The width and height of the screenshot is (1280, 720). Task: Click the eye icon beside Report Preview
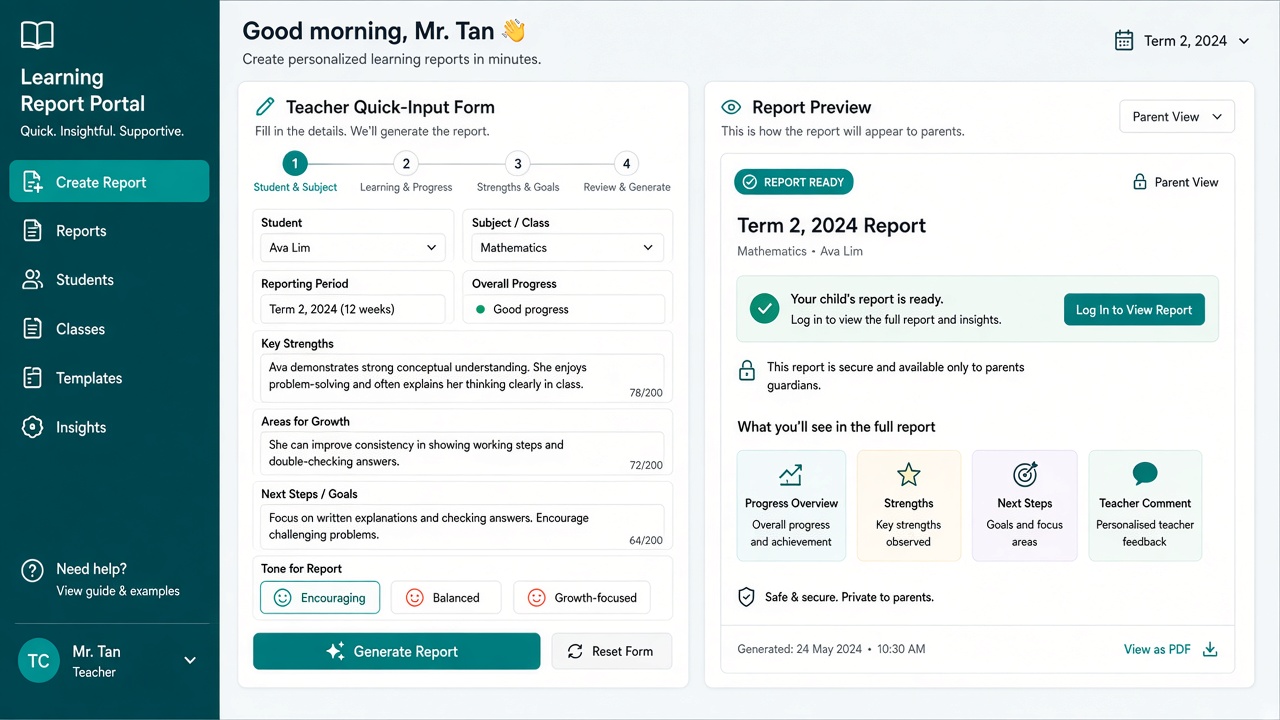(x=731, y=107)
